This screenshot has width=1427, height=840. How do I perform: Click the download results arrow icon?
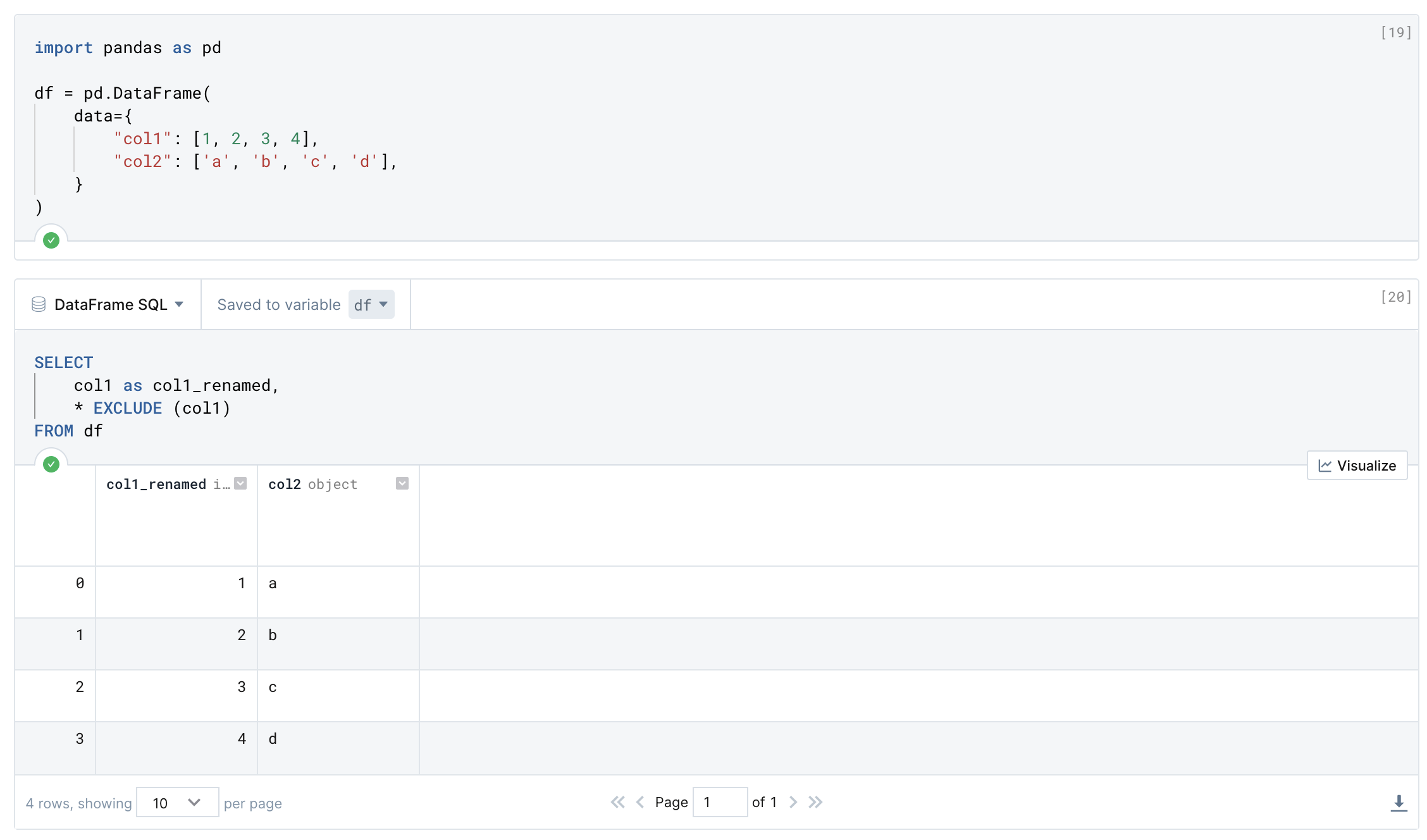coord(1399,803)
